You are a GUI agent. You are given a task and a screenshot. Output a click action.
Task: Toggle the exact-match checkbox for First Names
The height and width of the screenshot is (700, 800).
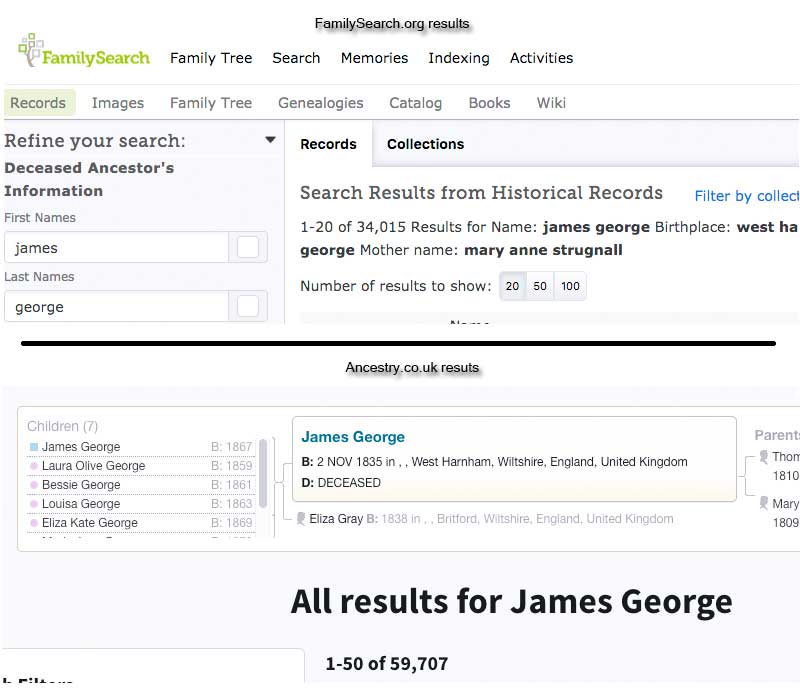(248, 248)
